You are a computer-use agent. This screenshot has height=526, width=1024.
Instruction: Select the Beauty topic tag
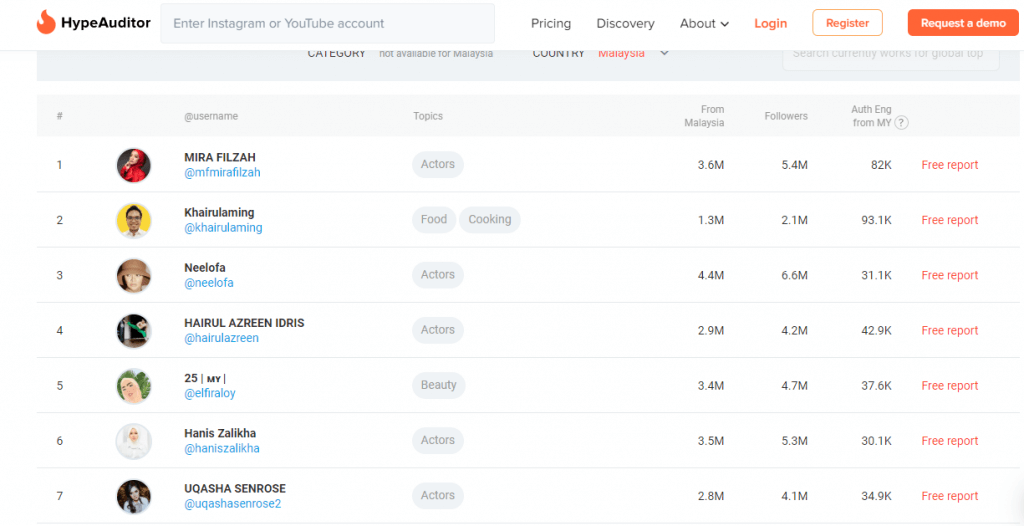(x=439, y=386)
